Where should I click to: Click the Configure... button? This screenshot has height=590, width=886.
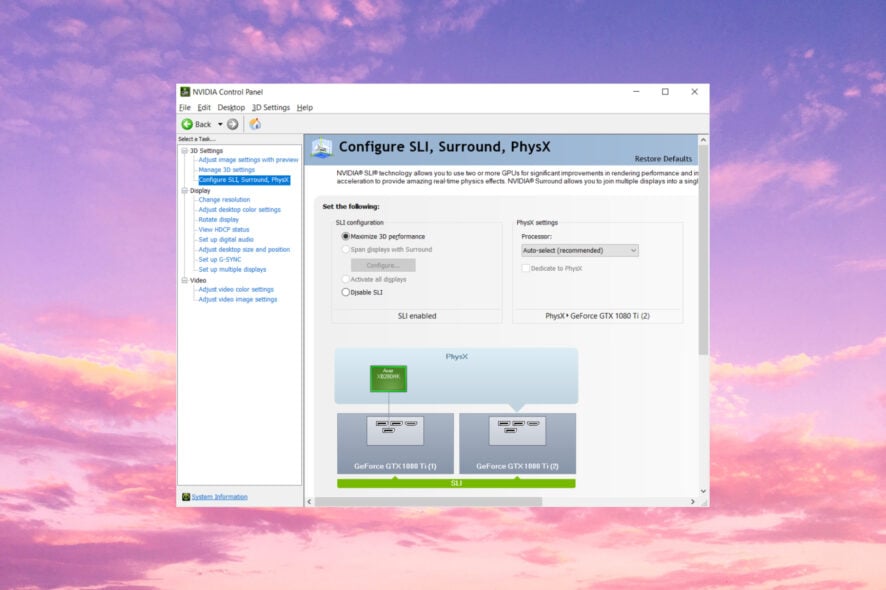tap(383, 265)
